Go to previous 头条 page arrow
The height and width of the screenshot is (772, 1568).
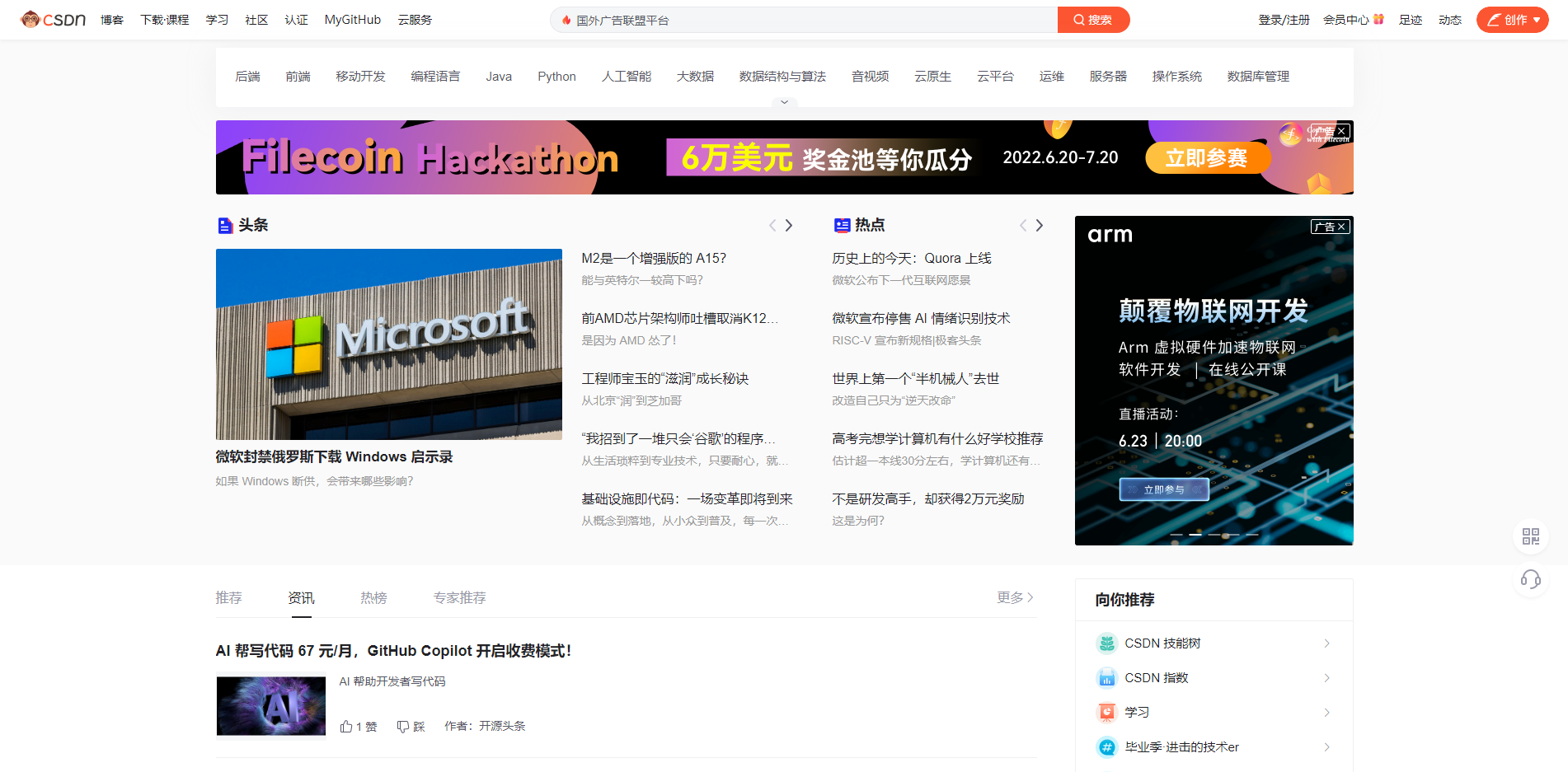coord(772,225)
